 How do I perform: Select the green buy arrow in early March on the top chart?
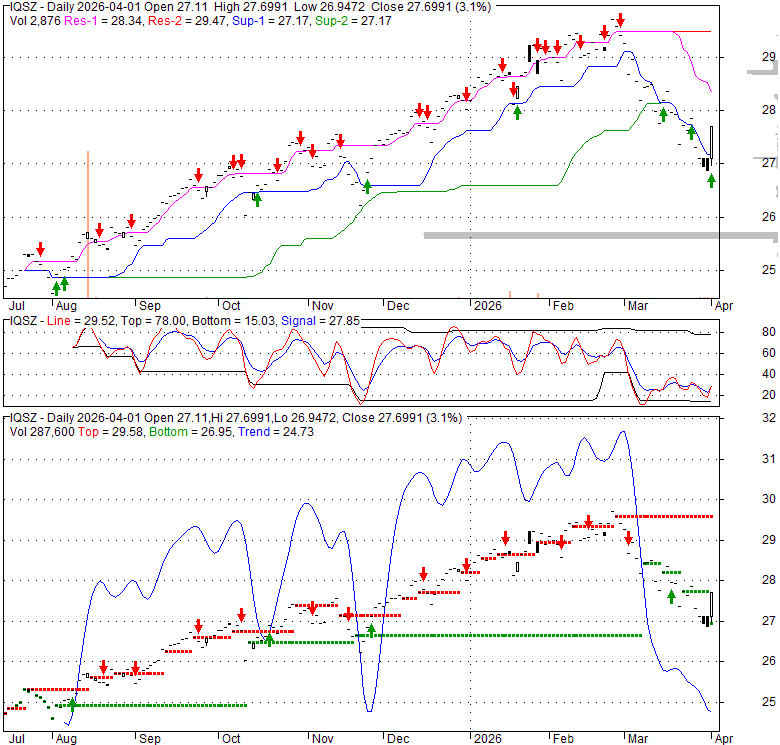point(662,115)
